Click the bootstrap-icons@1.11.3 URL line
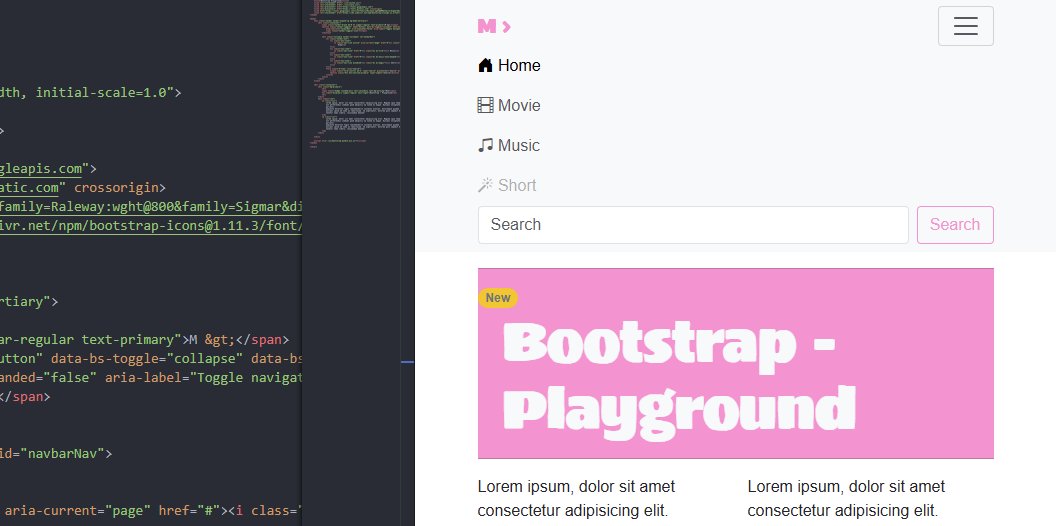 [x=151, y=225]
